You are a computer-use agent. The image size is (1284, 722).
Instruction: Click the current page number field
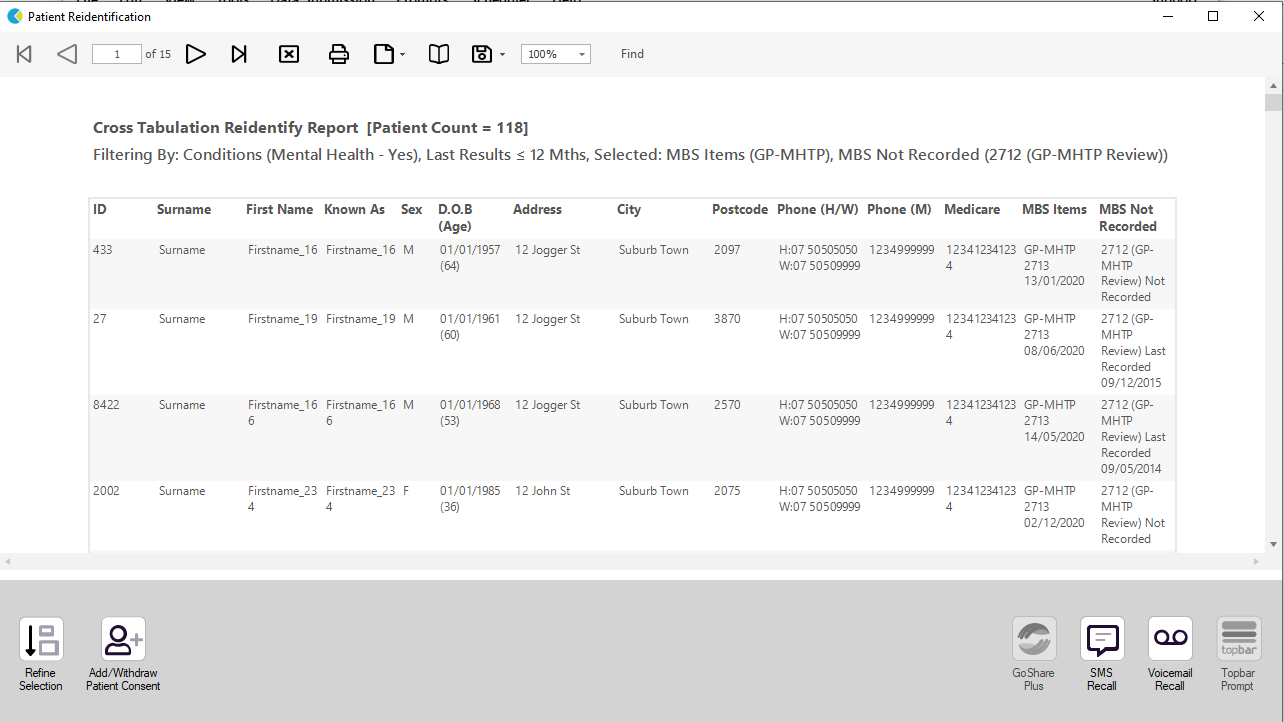pyautogui.click(x=117, y=54)
